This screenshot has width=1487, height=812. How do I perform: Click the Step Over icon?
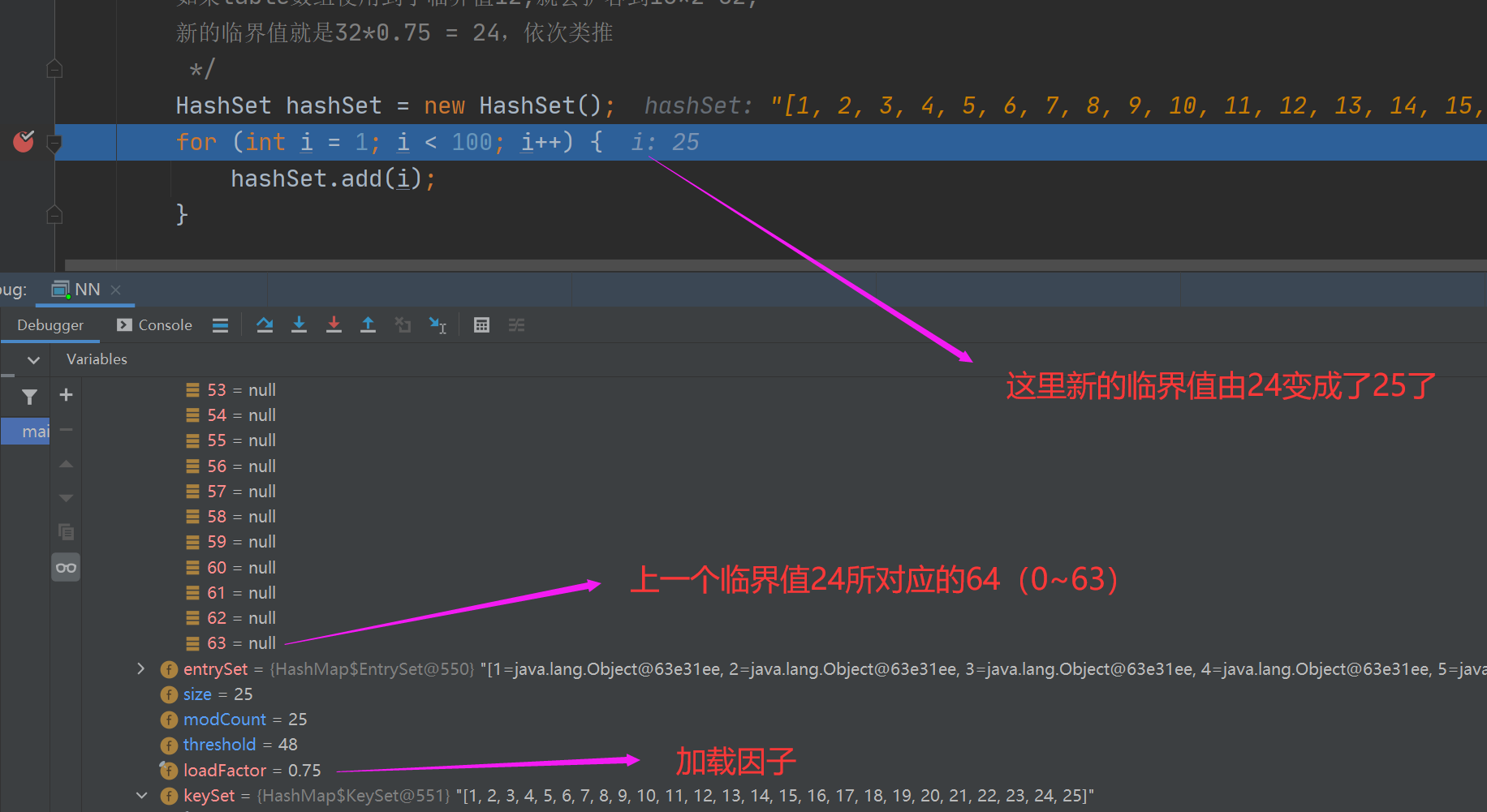coord(265,324)
